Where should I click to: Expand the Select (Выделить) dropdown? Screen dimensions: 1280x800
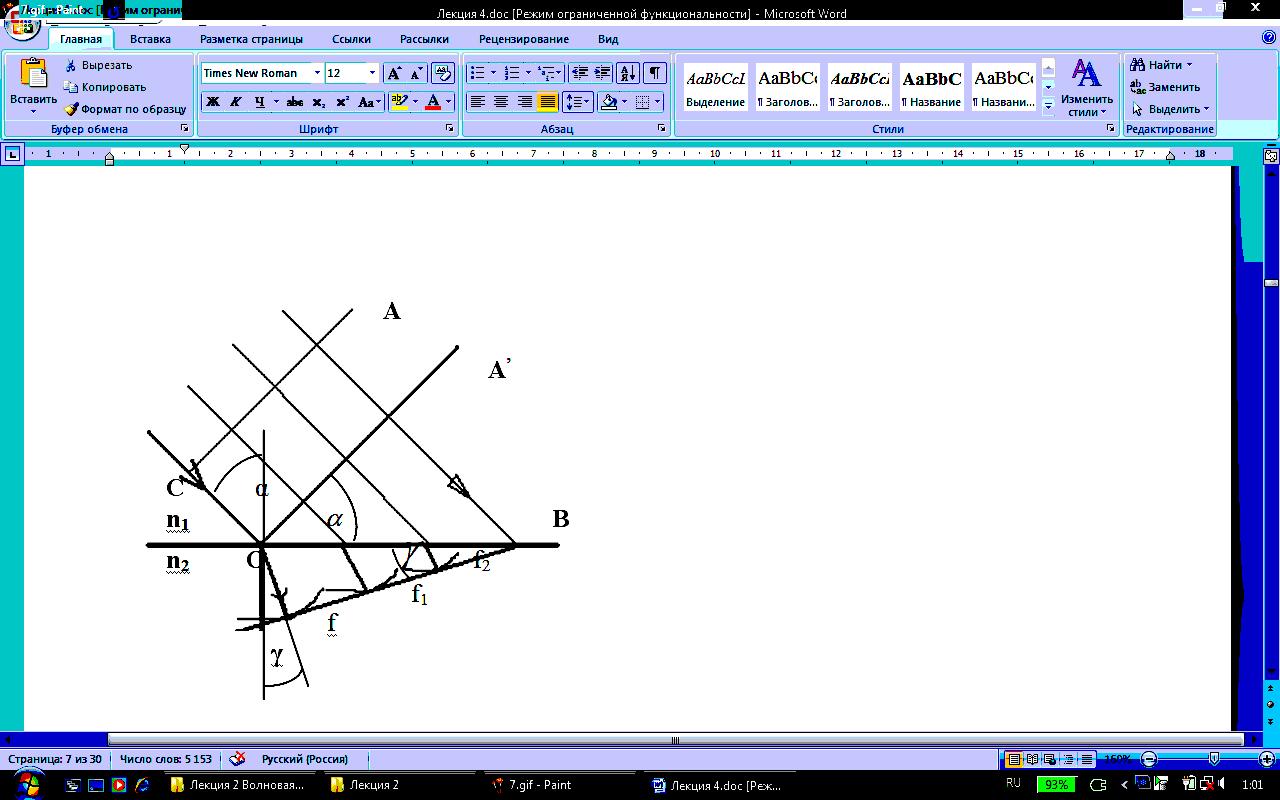pyautogui.click(x=1206, y=109)
